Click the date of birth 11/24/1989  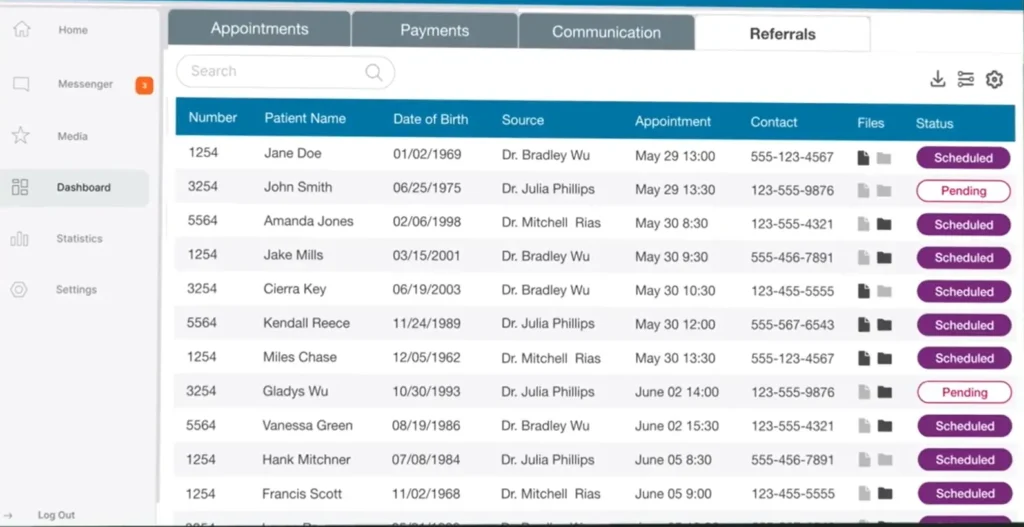tap(426, 324)
